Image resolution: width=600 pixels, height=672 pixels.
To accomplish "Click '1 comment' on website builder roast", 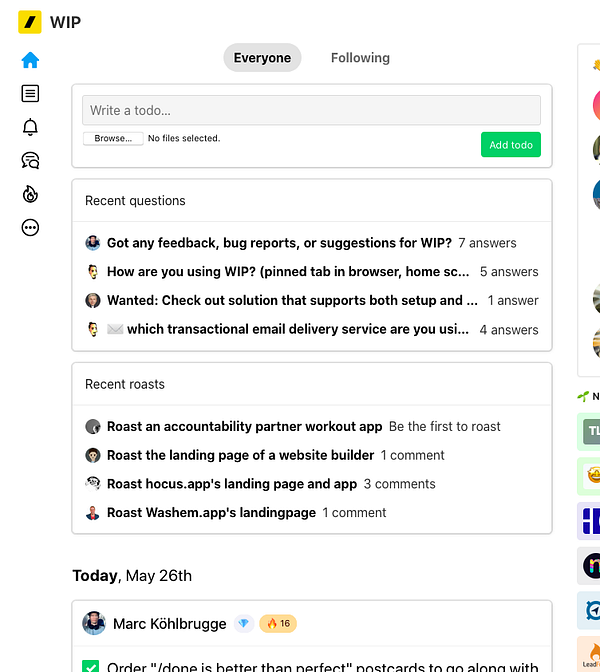I will pyautogui.click(x=413, y=455).
